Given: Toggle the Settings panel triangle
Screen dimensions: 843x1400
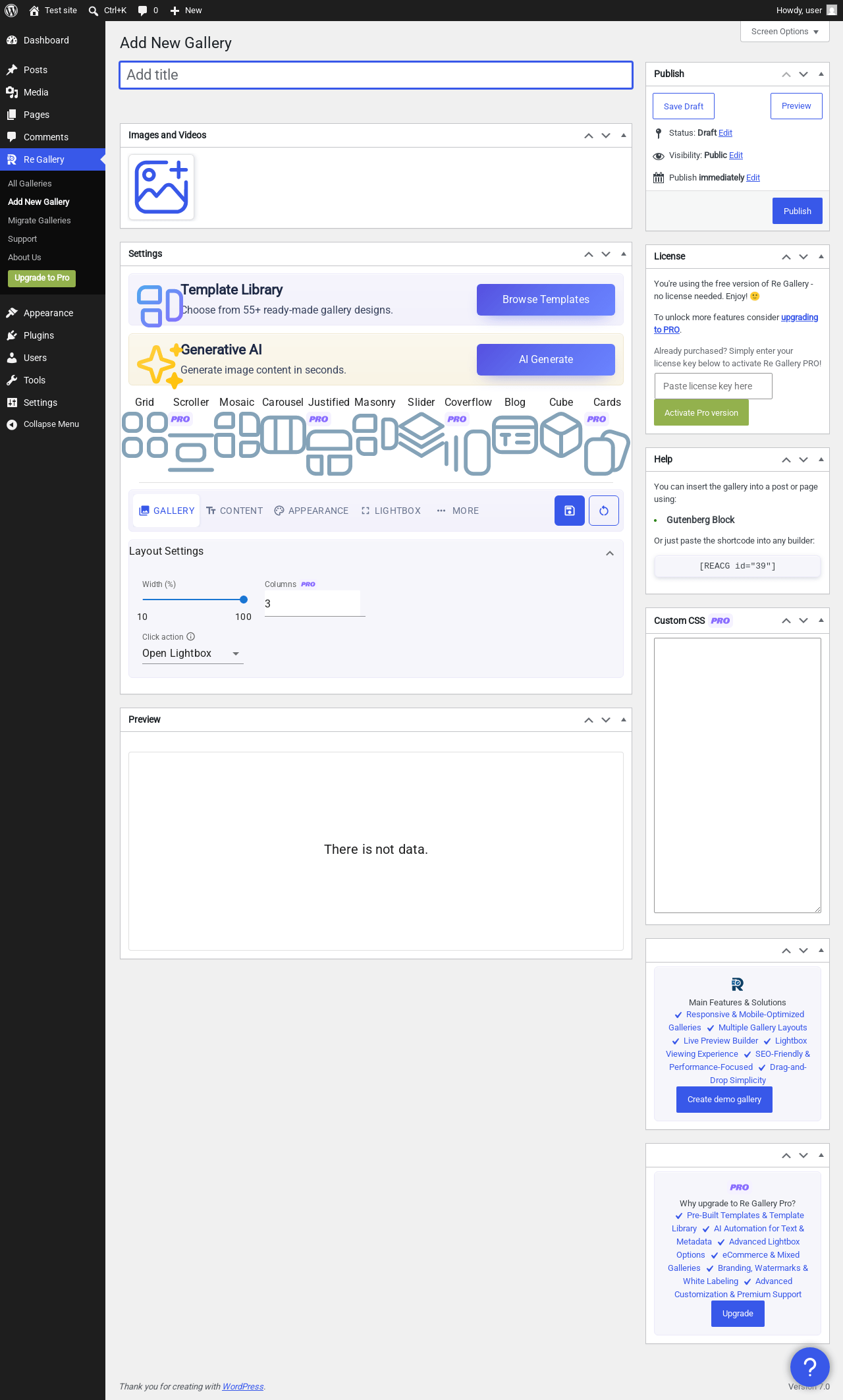Looking at the screenshot, I should [x=624, y=254].
